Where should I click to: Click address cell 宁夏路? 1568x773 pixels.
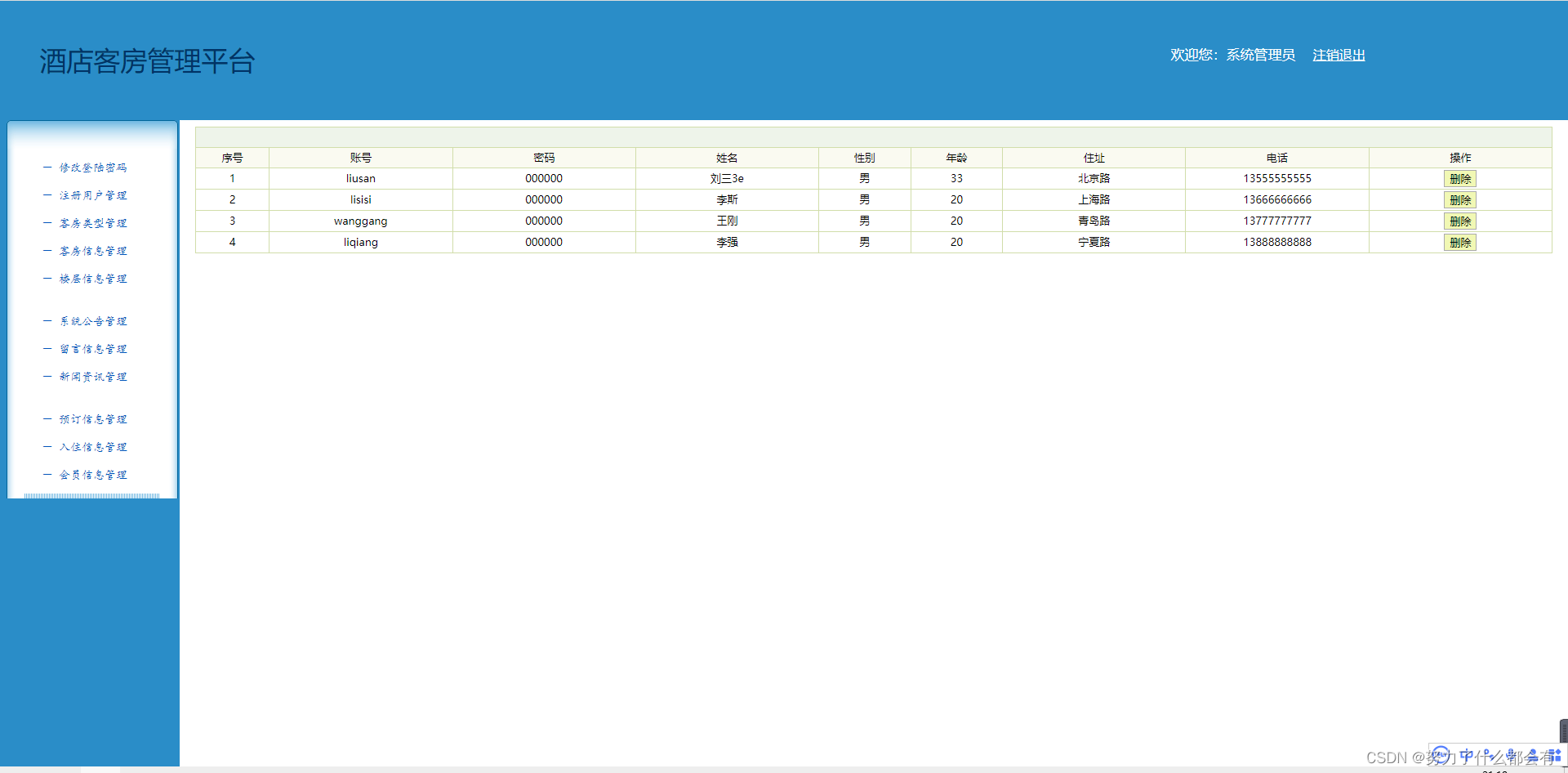1094,242
